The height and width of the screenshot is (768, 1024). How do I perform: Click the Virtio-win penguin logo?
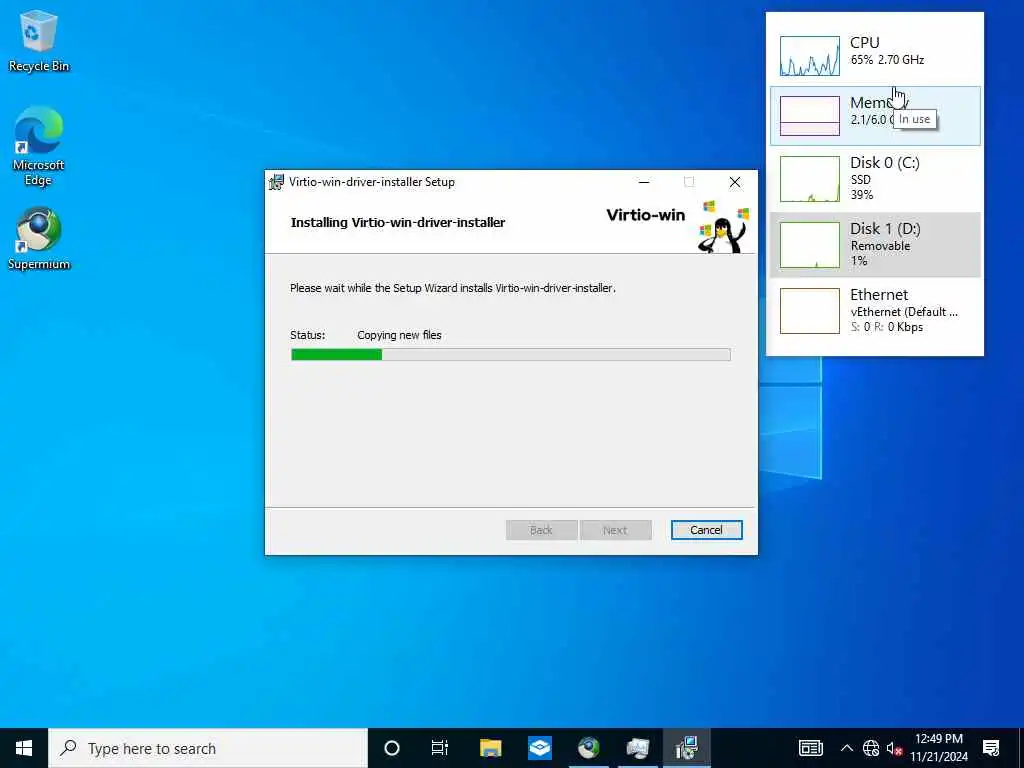[723, 227]
